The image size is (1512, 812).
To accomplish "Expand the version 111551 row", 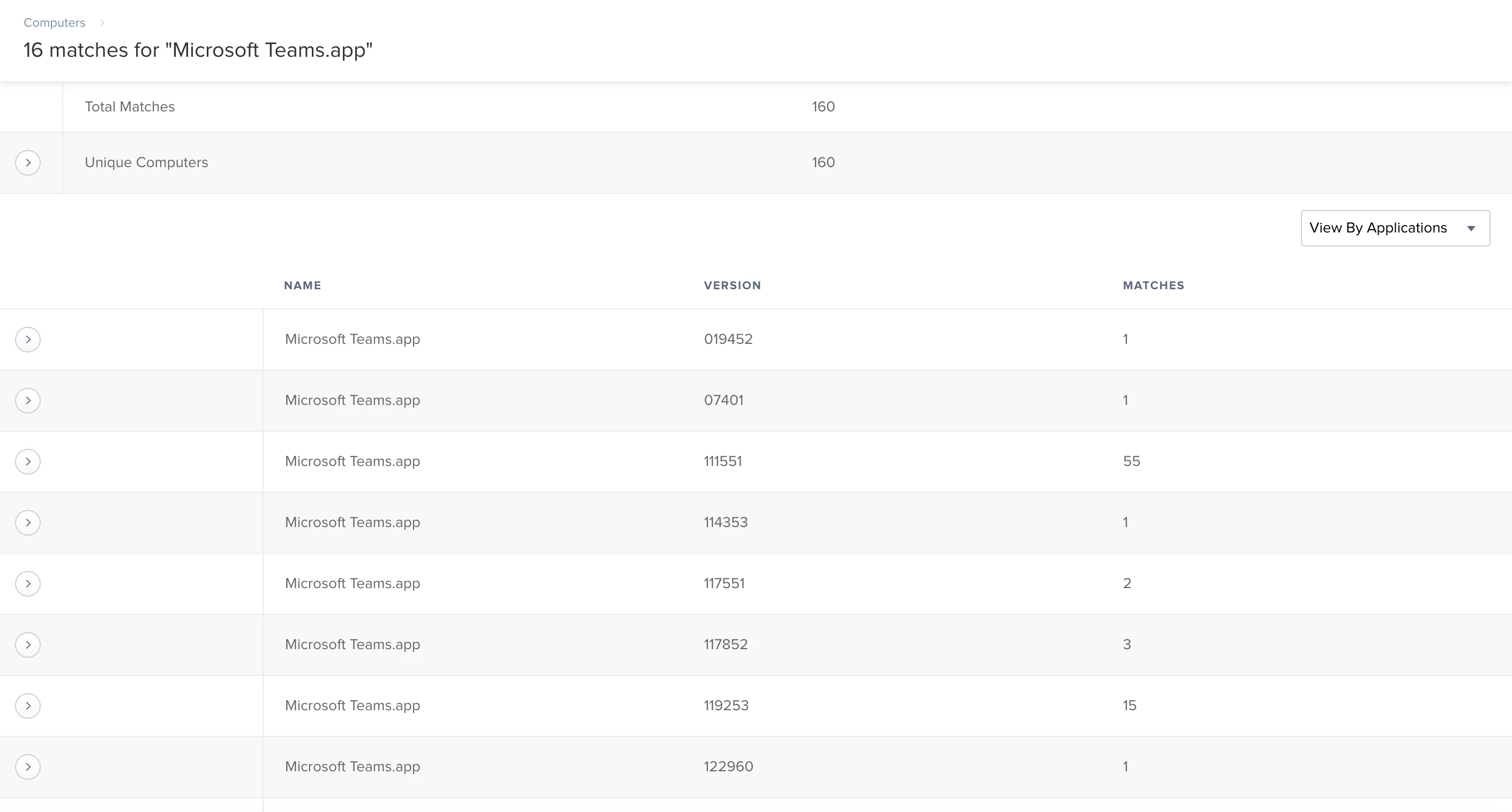I will (x=27, y=461).
